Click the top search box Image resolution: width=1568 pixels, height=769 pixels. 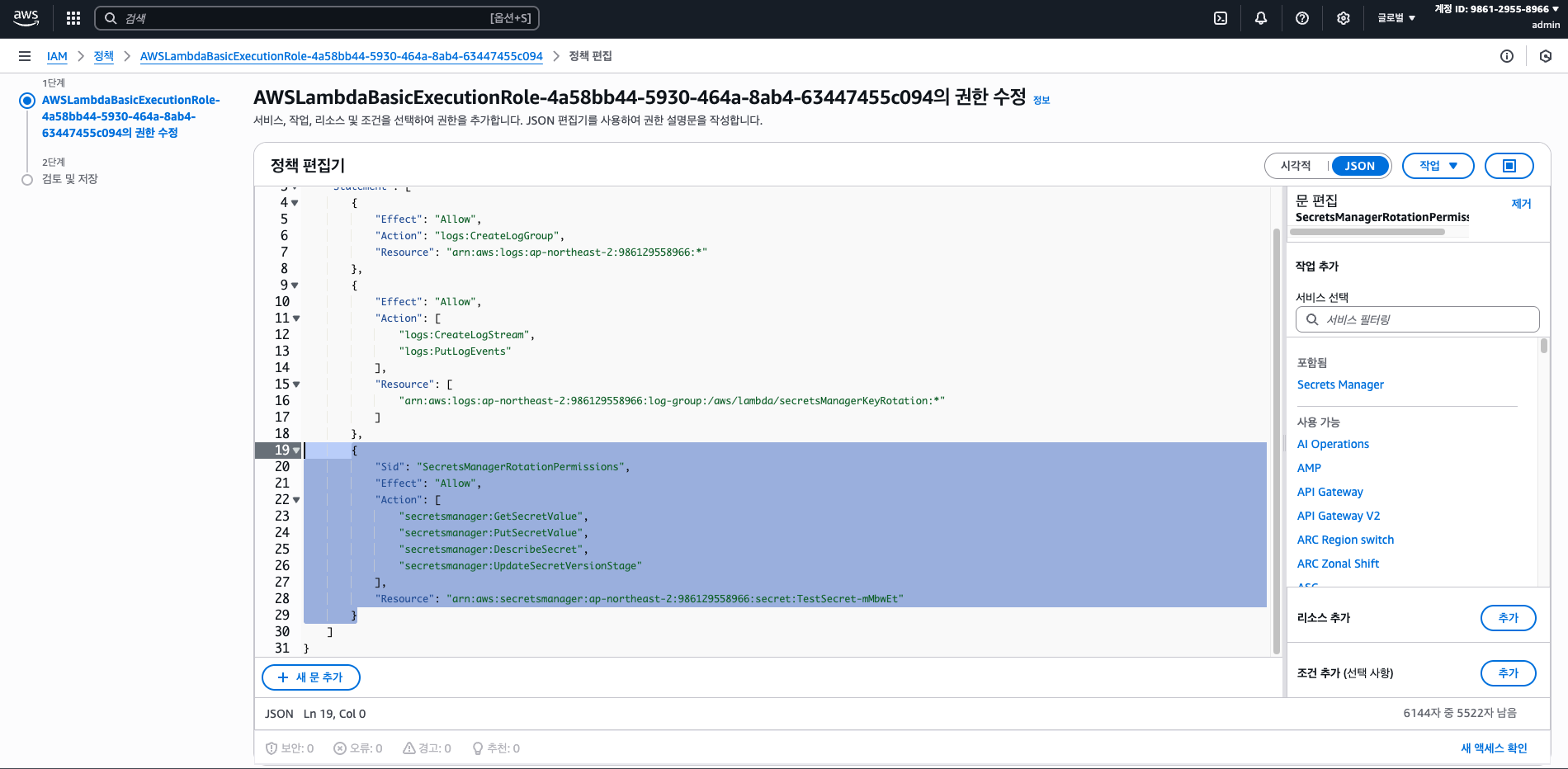(317, 18)
